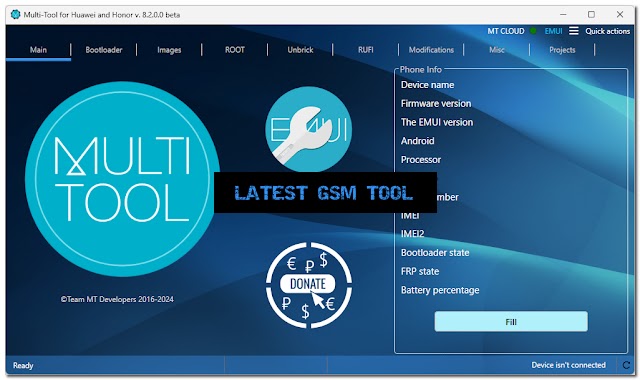Open the Images tab
This screenshot has width=640, height=380.
[x=169, y=50]
